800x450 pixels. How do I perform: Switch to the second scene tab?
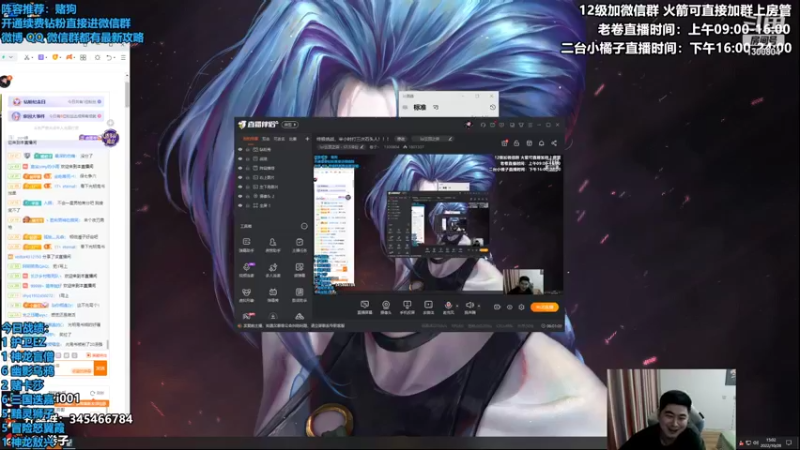(266, 139)
